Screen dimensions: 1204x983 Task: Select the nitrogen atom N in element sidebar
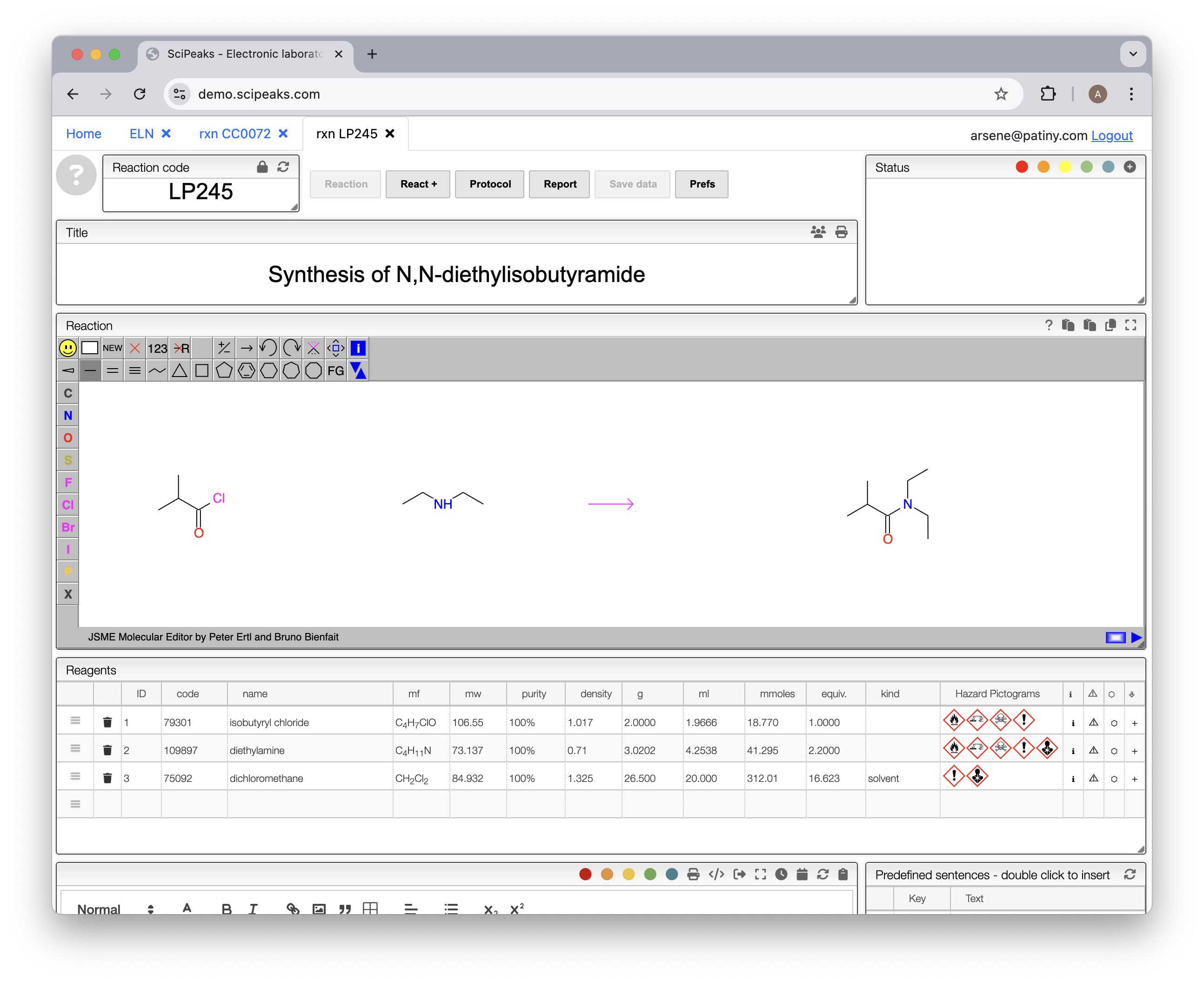pos(68,416)
